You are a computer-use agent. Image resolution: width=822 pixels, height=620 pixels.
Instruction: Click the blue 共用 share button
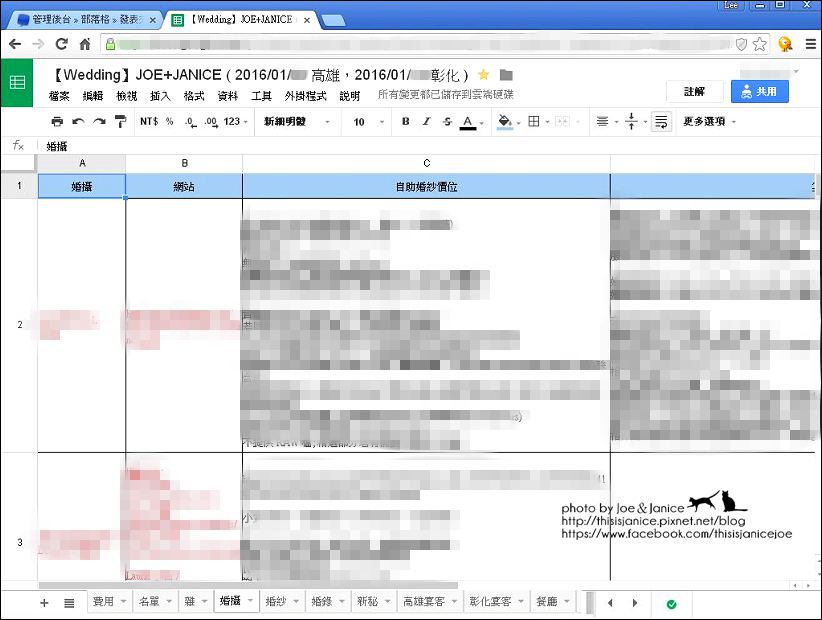[x=759, y=91]
